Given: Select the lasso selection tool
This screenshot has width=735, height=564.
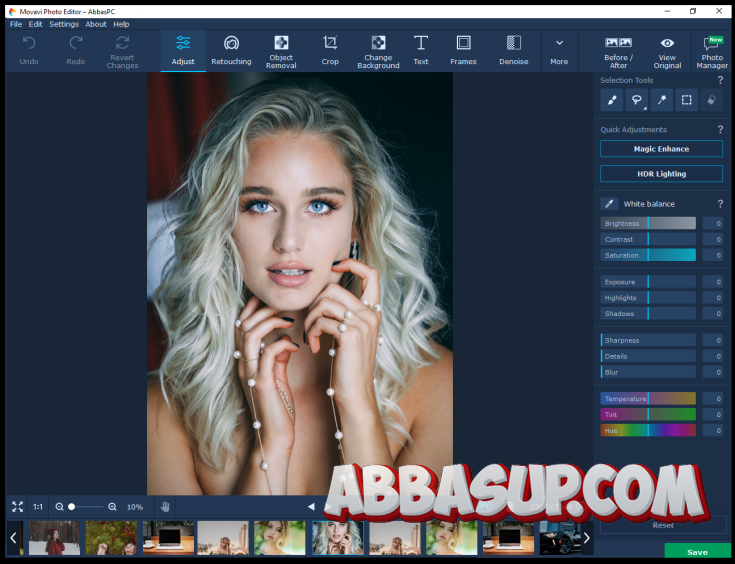Looking at the screenshot, I should [x=637, y=100].
